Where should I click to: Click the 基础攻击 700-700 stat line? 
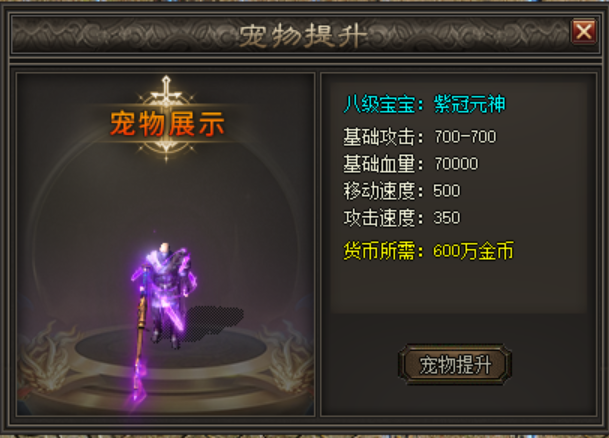coord(419,137)
